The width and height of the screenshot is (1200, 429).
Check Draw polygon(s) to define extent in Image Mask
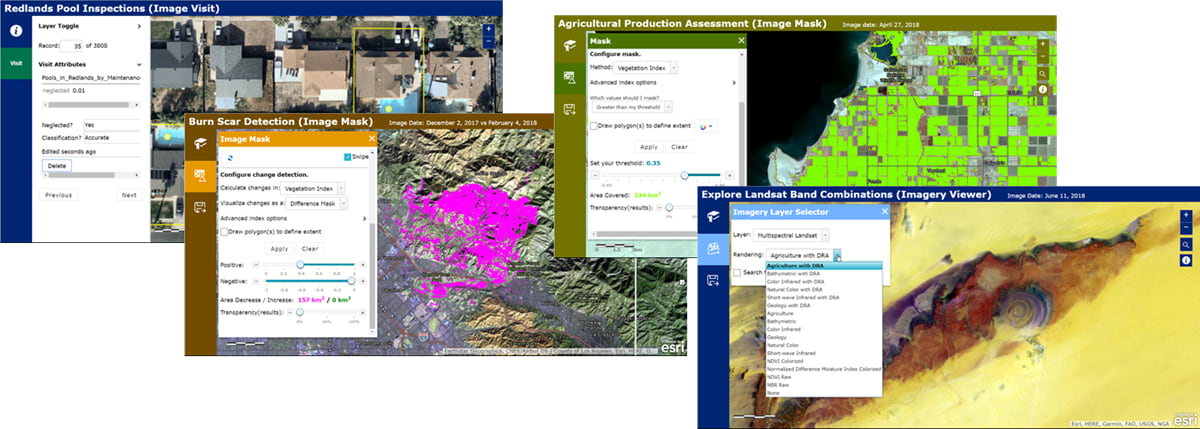[x=224, y=231]
